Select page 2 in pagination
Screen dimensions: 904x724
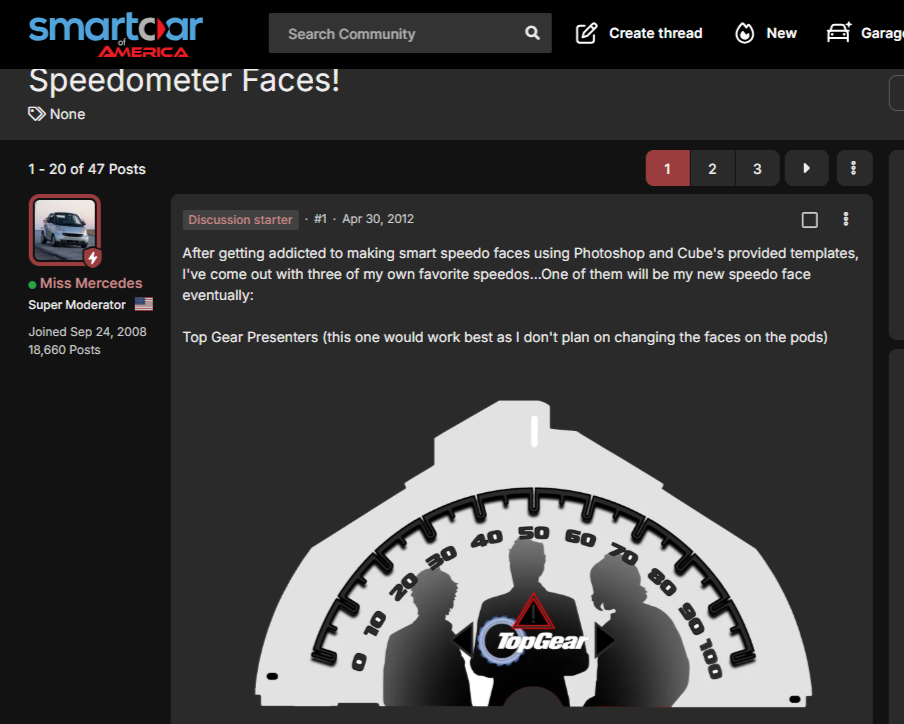click(712, 169)
